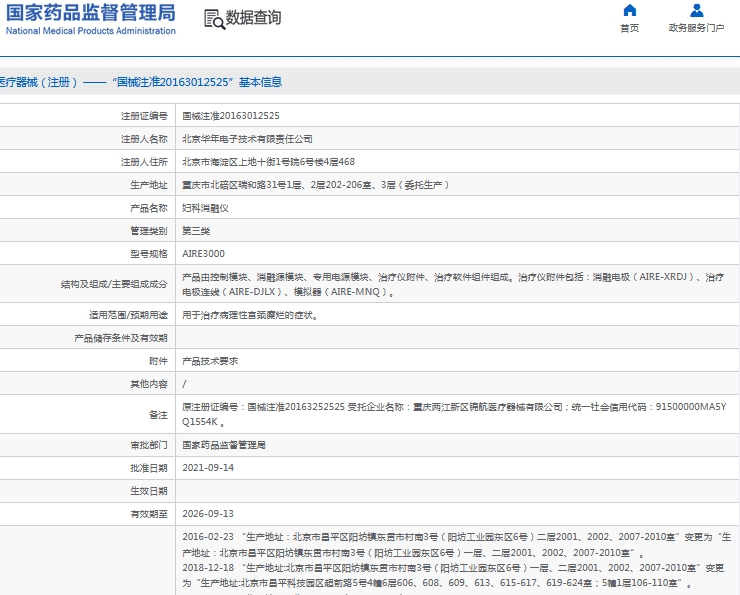Viewport: 740px width, 595px height.
Task: Click the expiry date 2026-09-13
Action: [x=208, y=514]
